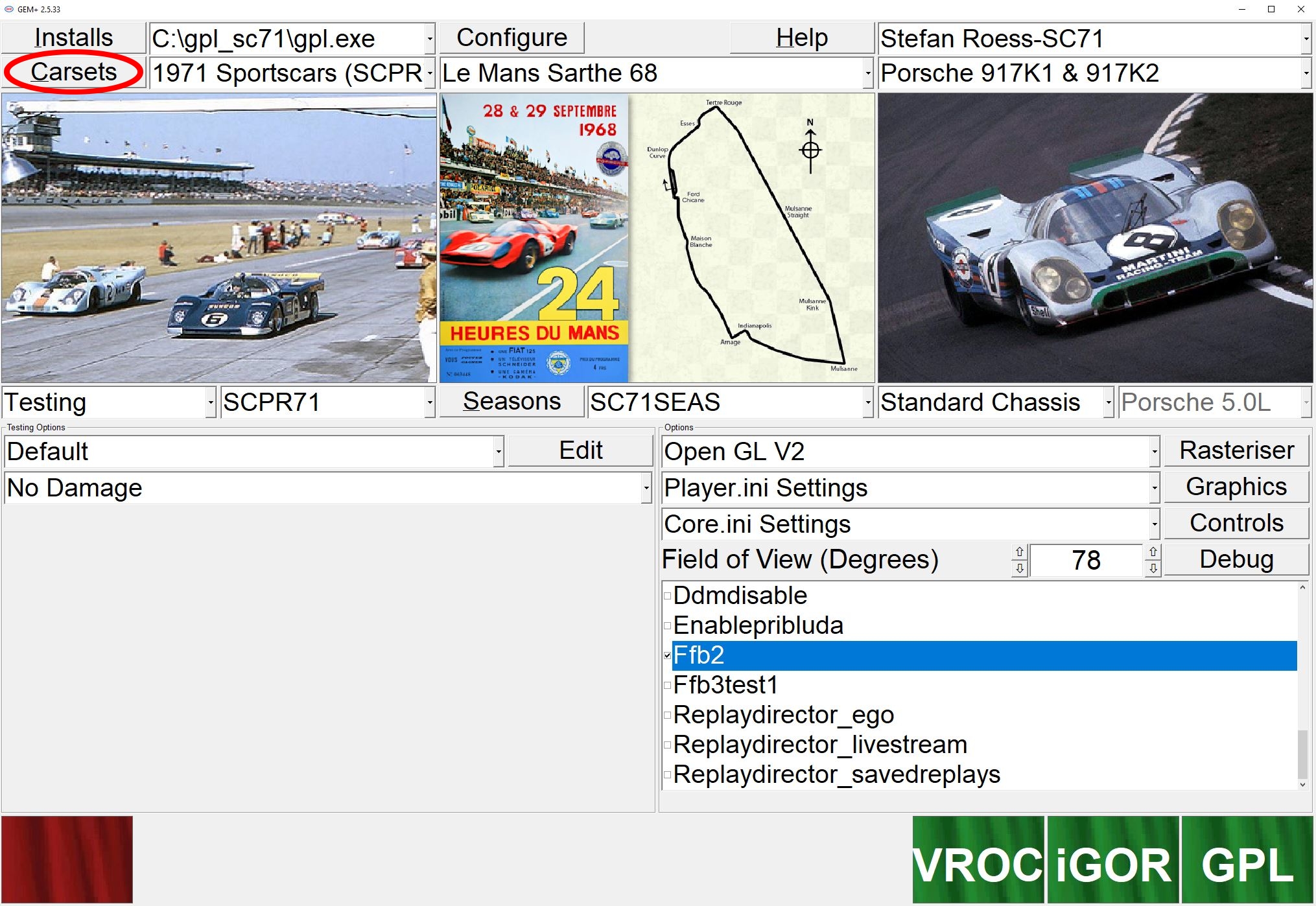This screenshot has width=1316, height=906.
Task: Open the Installs menu button
Action: [73, 38]
